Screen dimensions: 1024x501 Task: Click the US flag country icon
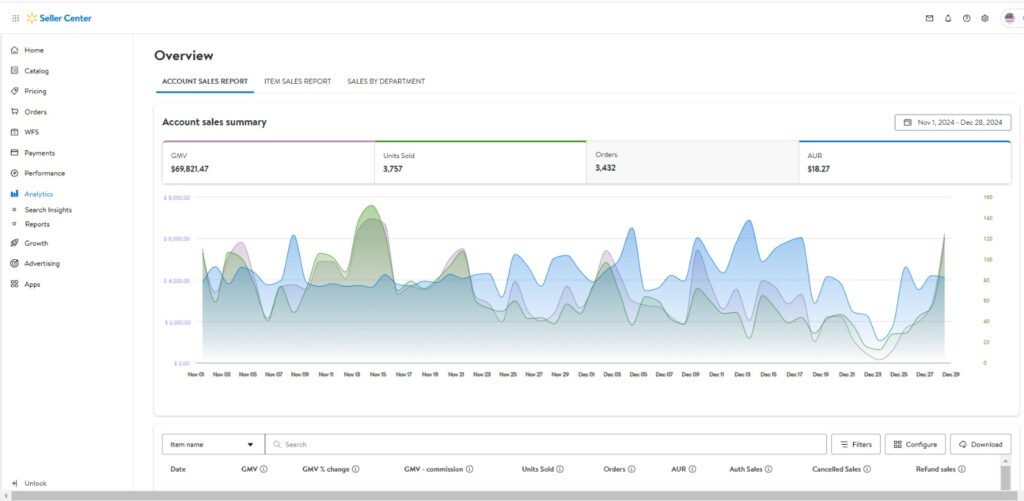point(1009,18)
